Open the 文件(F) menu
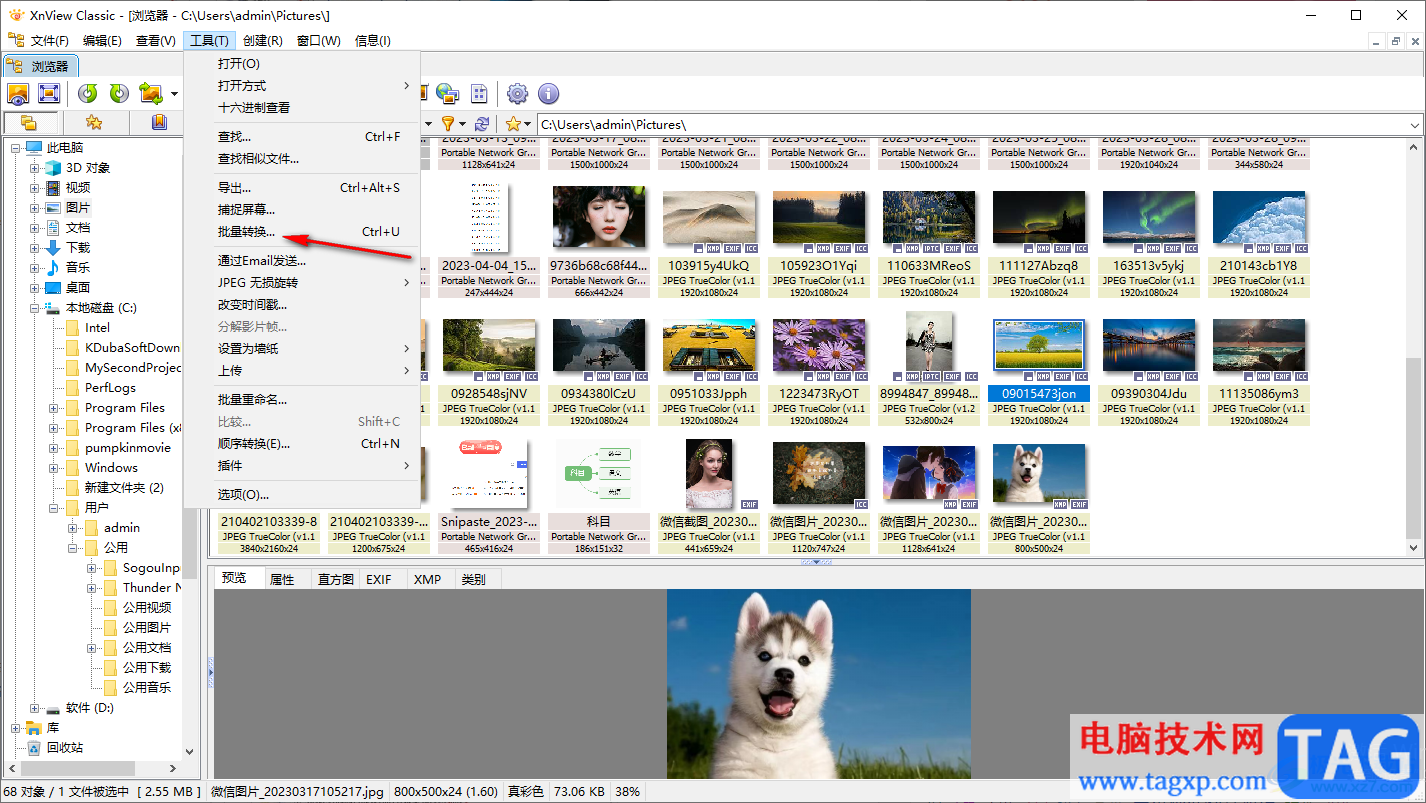The image size is (1426, 803). point(49,41)
